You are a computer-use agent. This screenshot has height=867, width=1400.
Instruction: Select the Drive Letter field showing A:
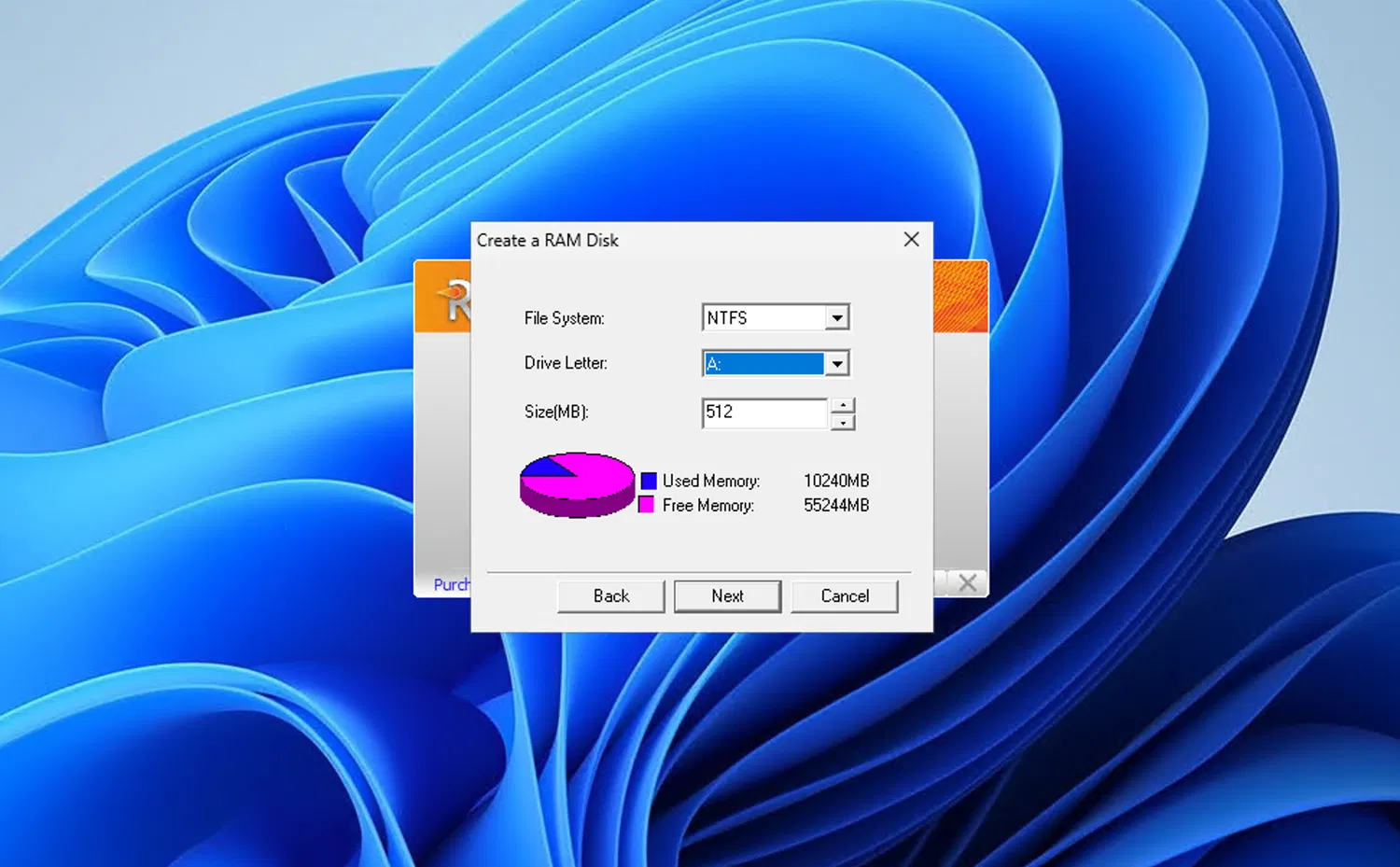pyautogui.click(x=764, y=363)
